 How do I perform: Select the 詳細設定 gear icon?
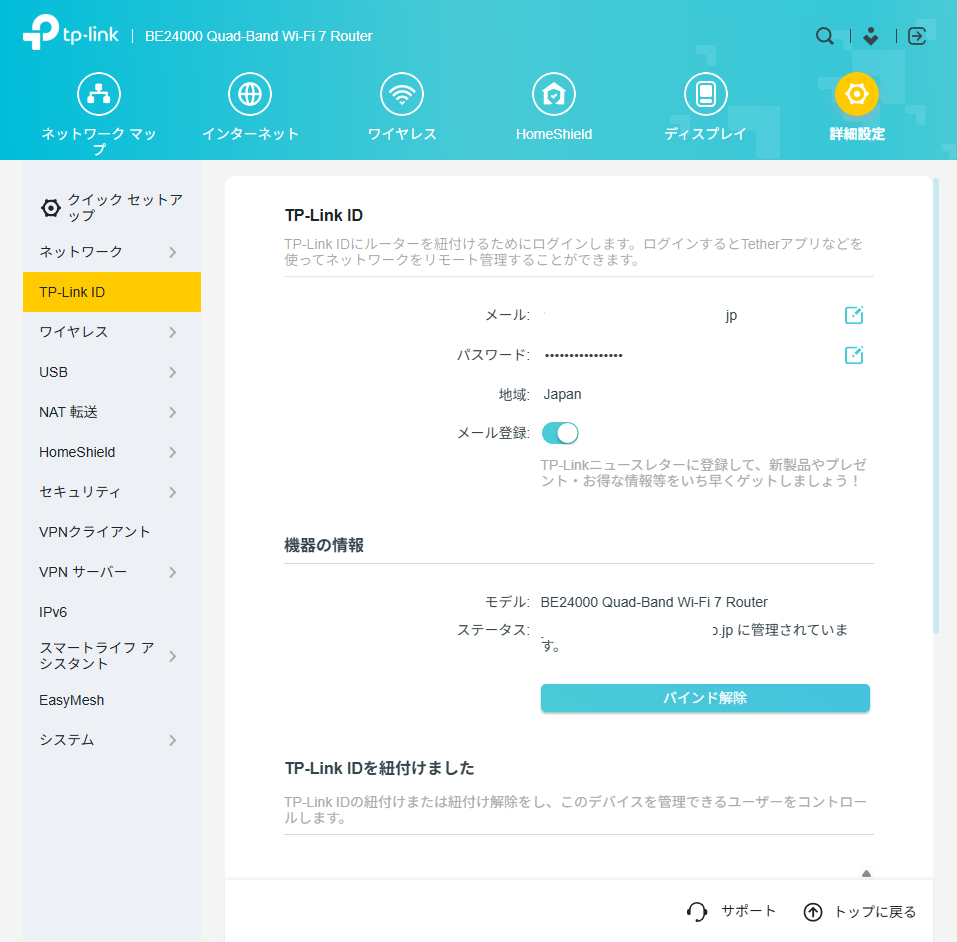(857, 94)
